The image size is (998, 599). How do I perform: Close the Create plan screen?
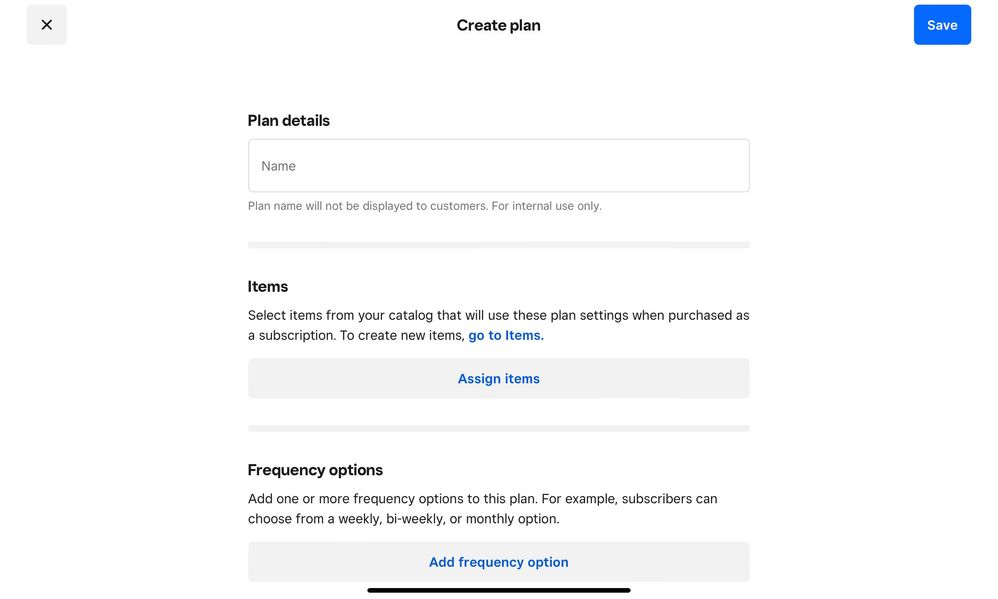(x=46, y=25)
